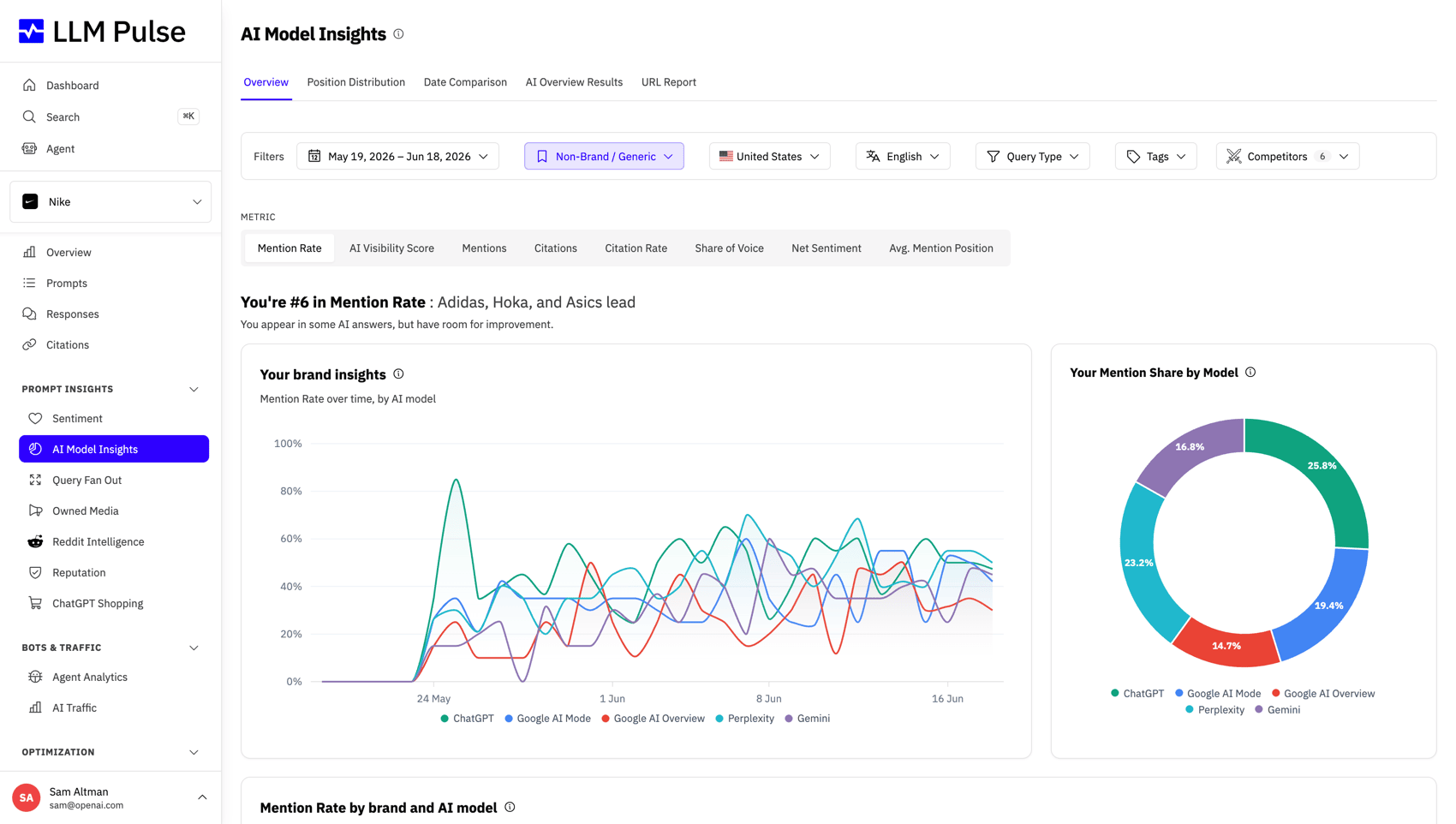Open the Reputation shield icon

point(35,572)
